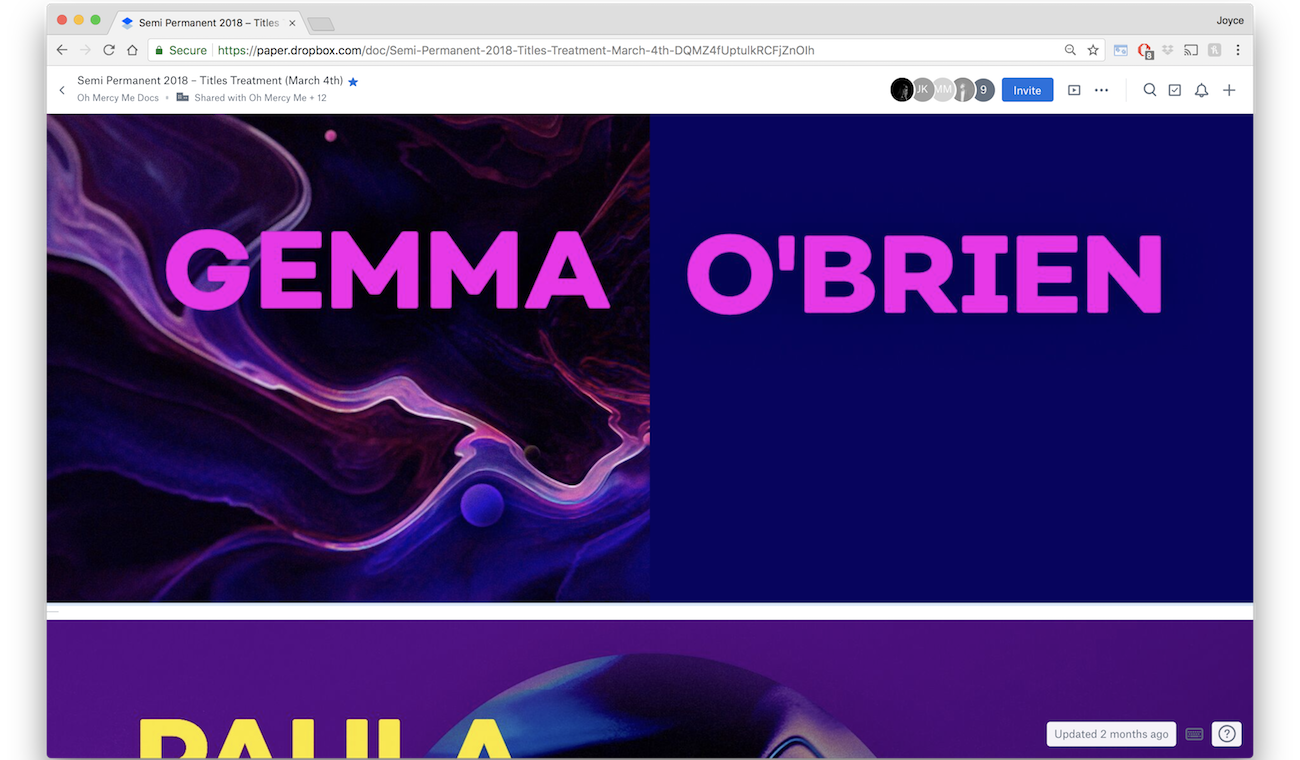Show the 9 additional collaborators badge

[984, 90]
